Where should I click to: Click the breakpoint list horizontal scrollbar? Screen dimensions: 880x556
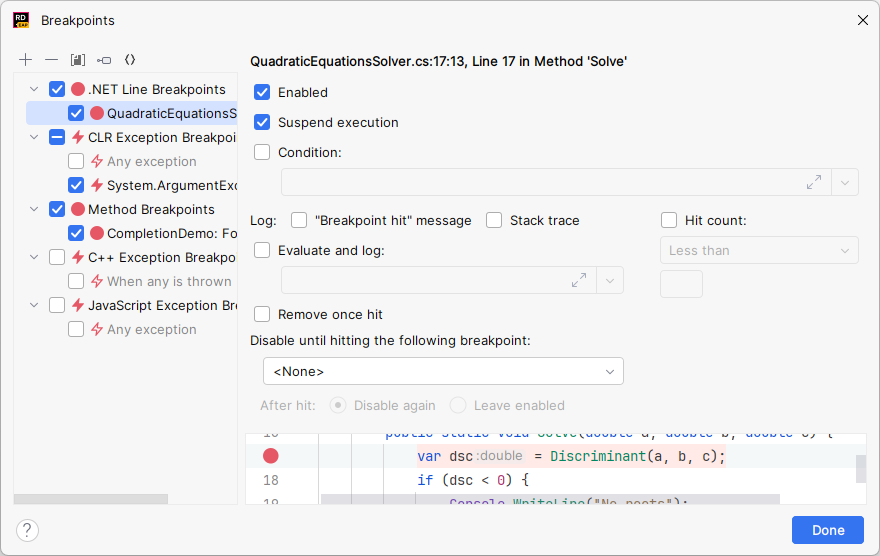(x=91, y=498)
